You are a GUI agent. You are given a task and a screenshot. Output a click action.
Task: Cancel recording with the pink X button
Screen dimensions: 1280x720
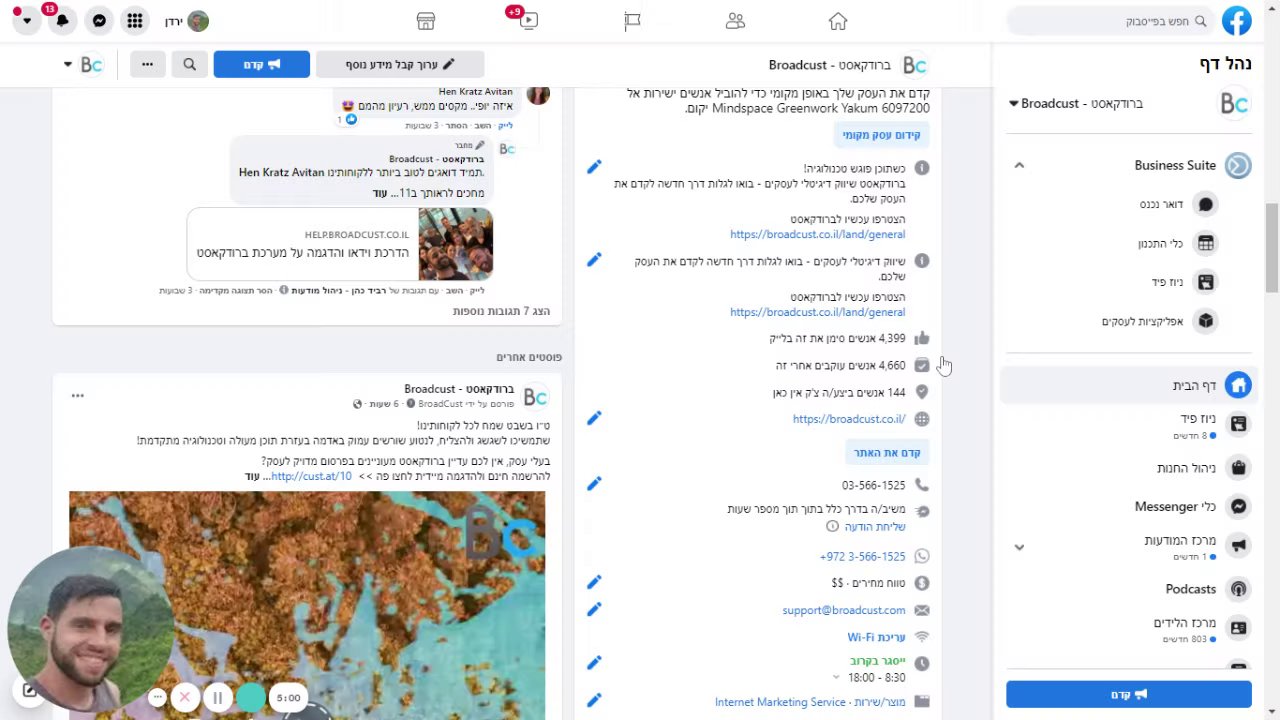coord(184,697)
